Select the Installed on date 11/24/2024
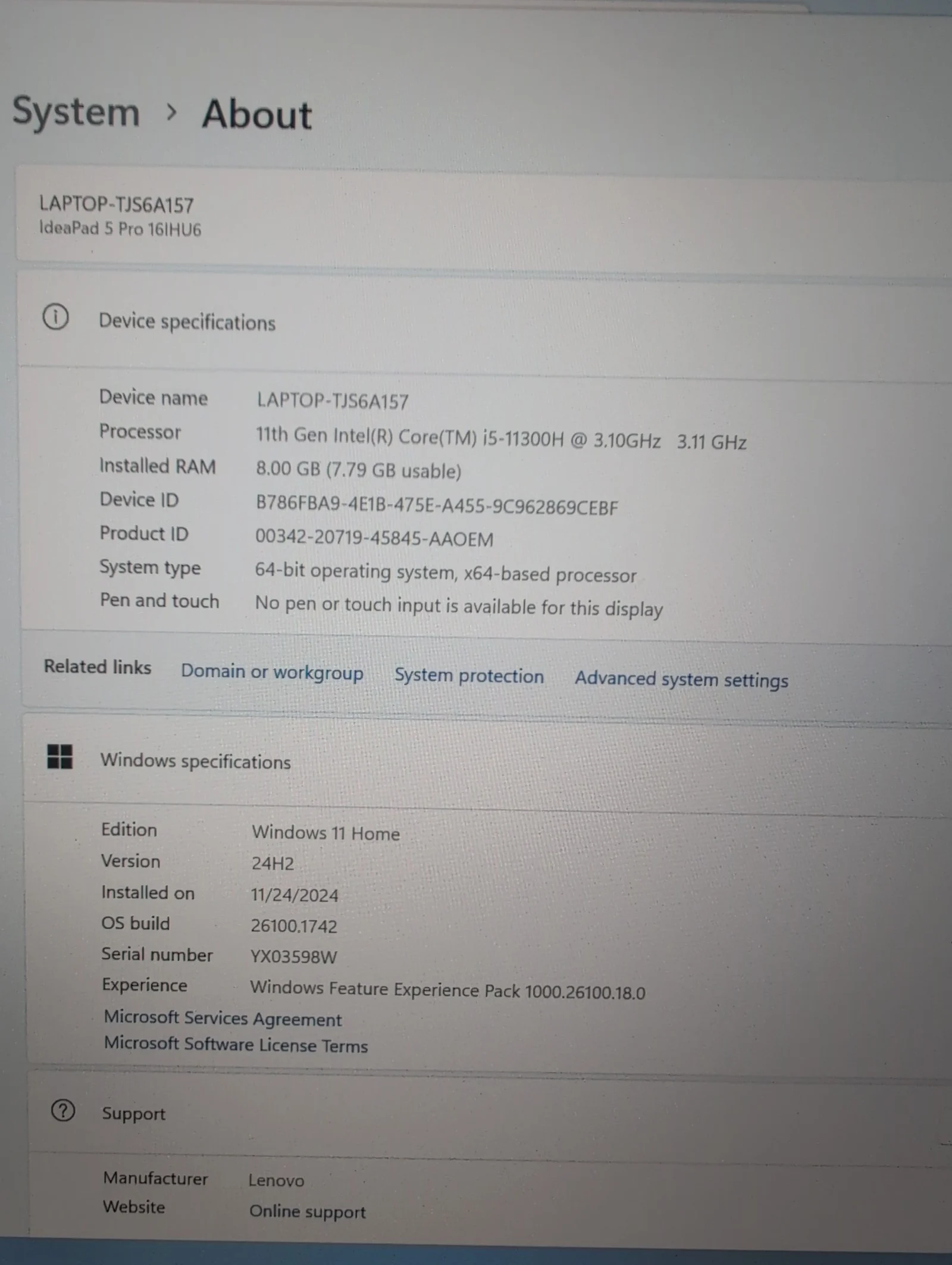Viewport: 952px width, 1265px height. click(295, 895)
